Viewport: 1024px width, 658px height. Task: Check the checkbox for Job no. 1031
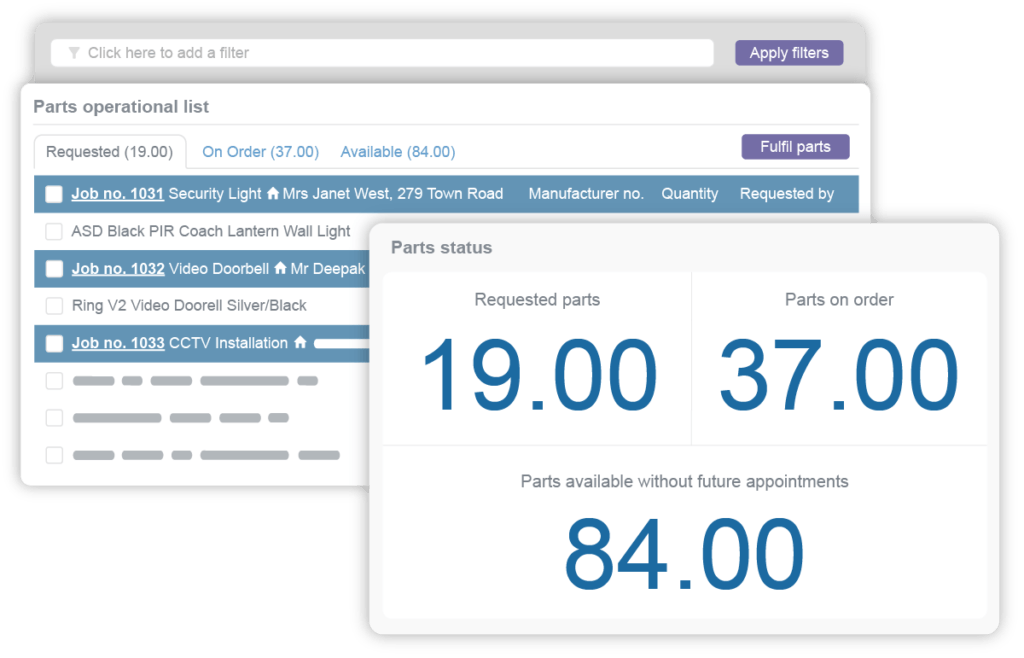[x=53, y=194]
